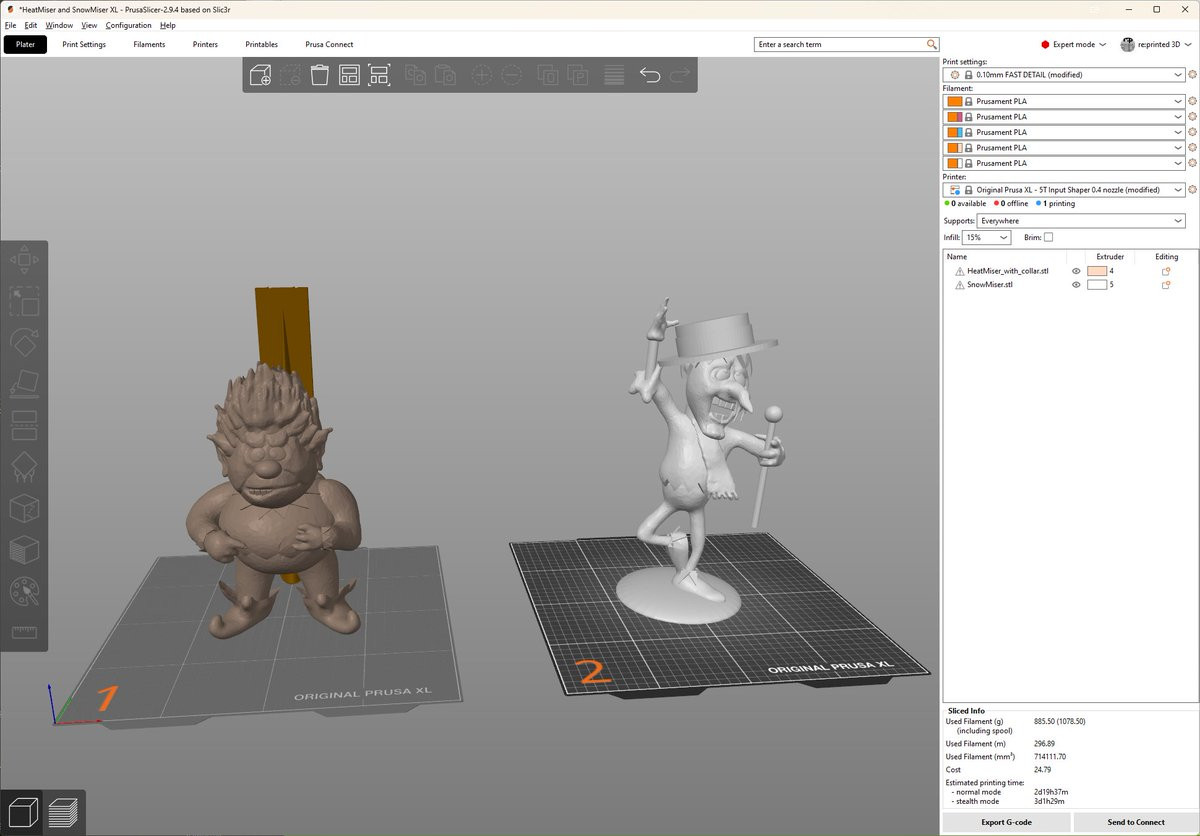
Task: Switch to layers preview view icon
Action: point(63,811)
